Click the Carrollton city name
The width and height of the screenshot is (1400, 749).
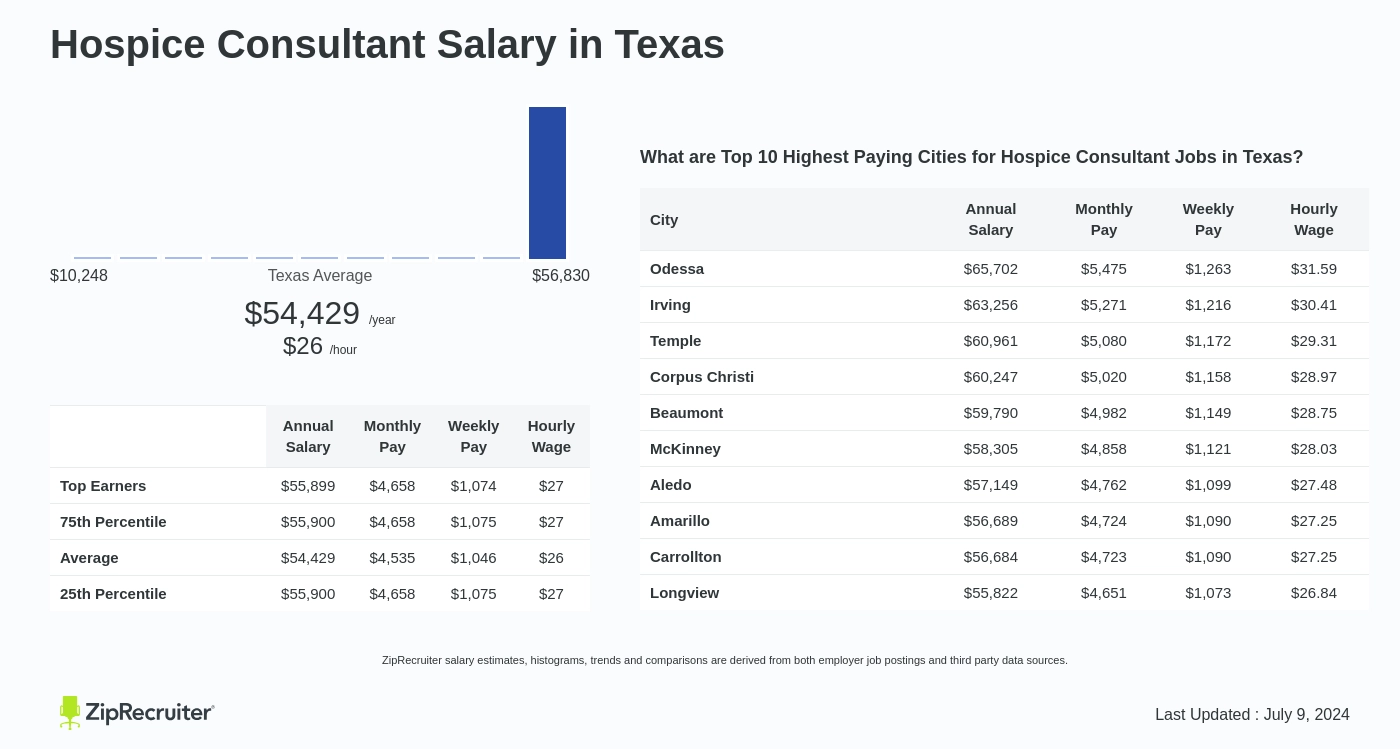pyautogui.click(x=686, y=556)
